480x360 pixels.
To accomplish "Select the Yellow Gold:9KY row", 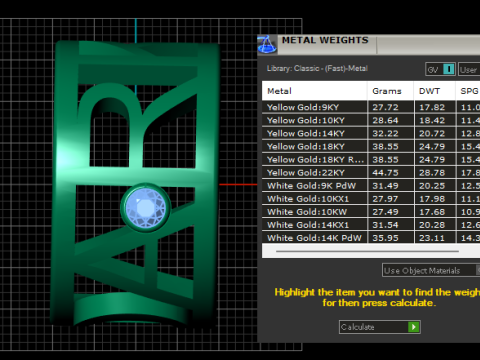I will (x=371, y=107).
